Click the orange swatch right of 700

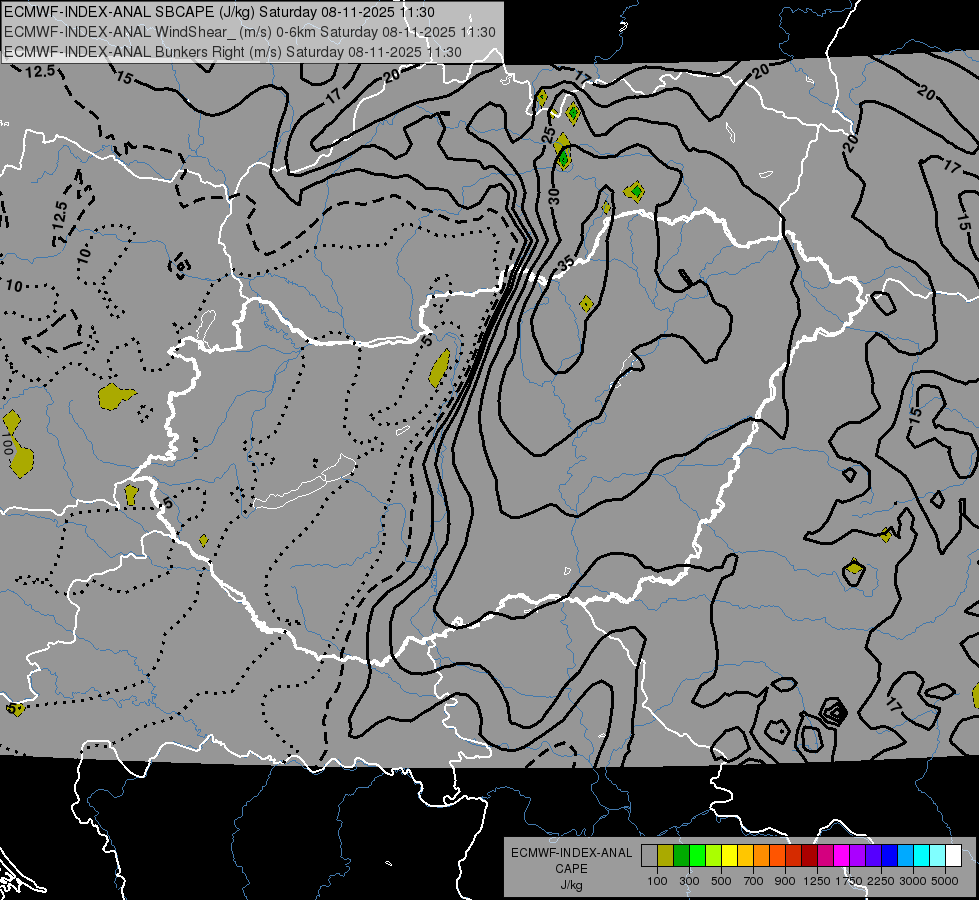[762, 855]
